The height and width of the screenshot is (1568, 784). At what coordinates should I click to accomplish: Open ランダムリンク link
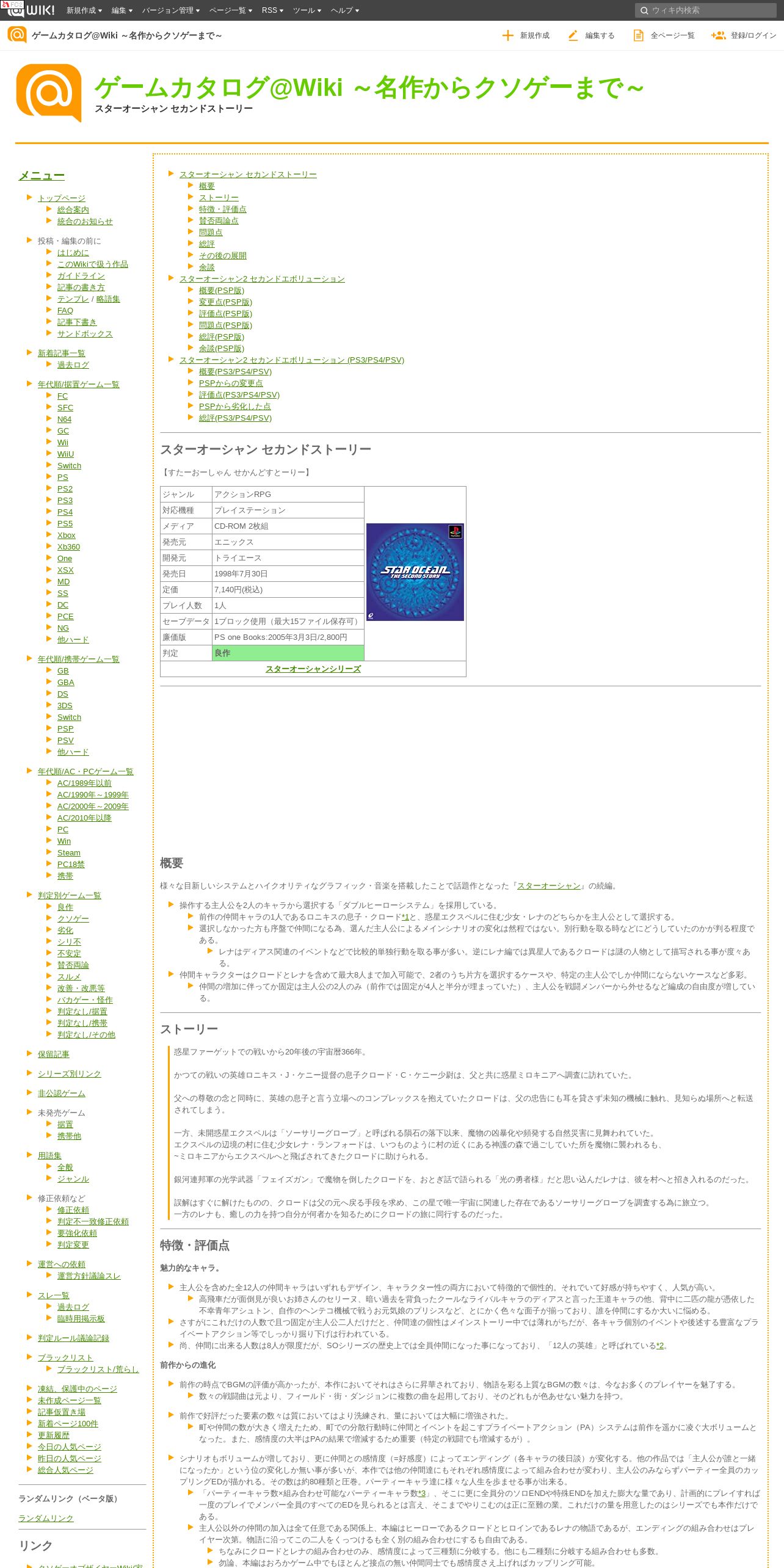click(46, 1519)
